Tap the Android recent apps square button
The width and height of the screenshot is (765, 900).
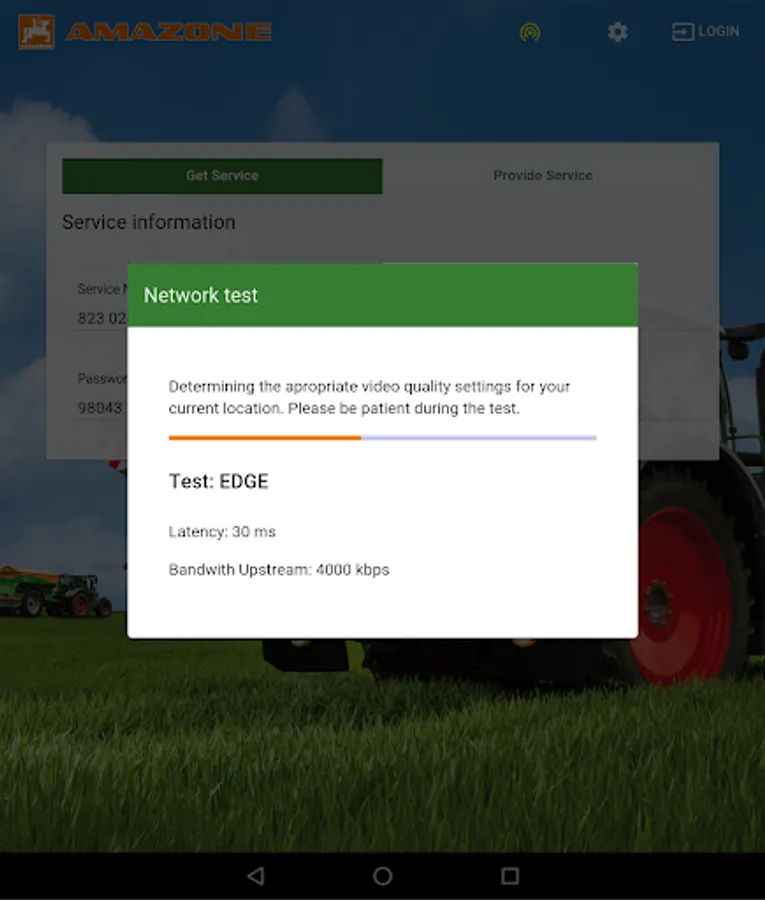pyautogui.click(x=510, y=876)
